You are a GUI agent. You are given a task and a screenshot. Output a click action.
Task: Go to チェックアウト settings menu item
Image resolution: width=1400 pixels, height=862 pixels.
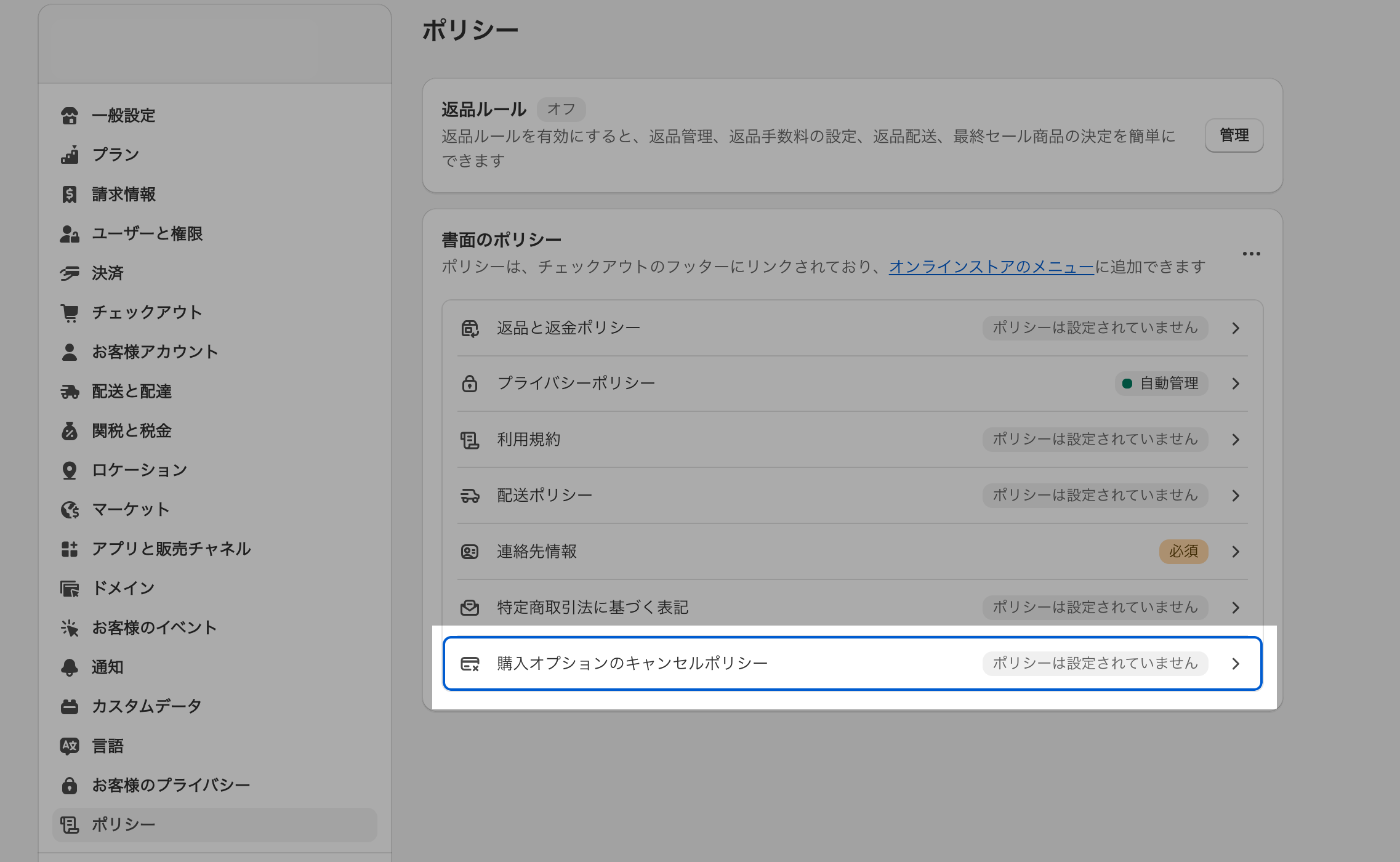click(147, 313)
